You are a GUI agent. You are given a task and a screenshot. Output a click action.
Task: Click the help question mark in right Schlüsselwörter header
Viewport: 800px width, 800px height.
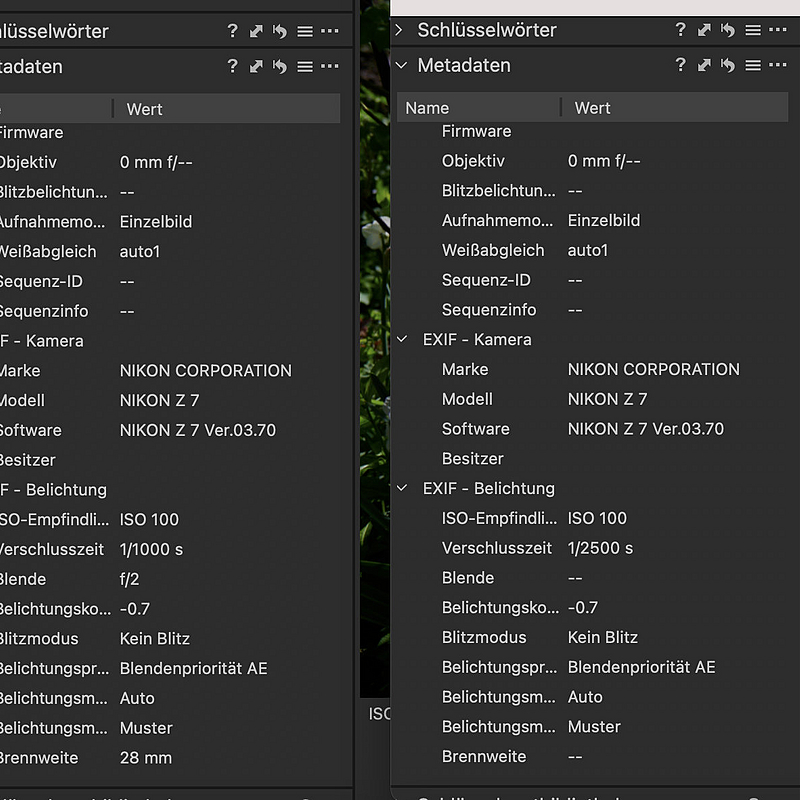681,30
